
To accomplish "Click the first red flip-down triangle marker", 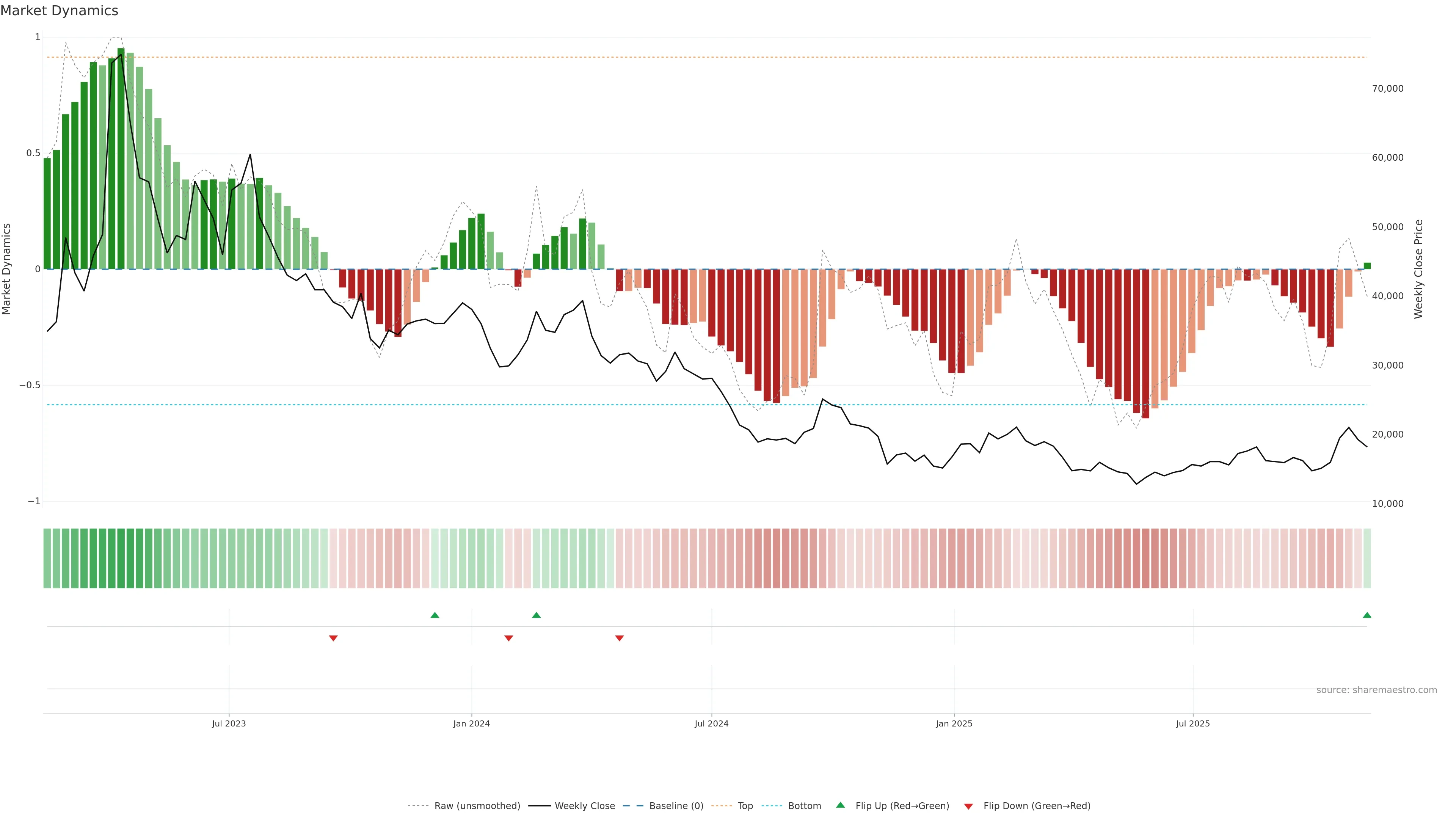I will tap(334, 638).
